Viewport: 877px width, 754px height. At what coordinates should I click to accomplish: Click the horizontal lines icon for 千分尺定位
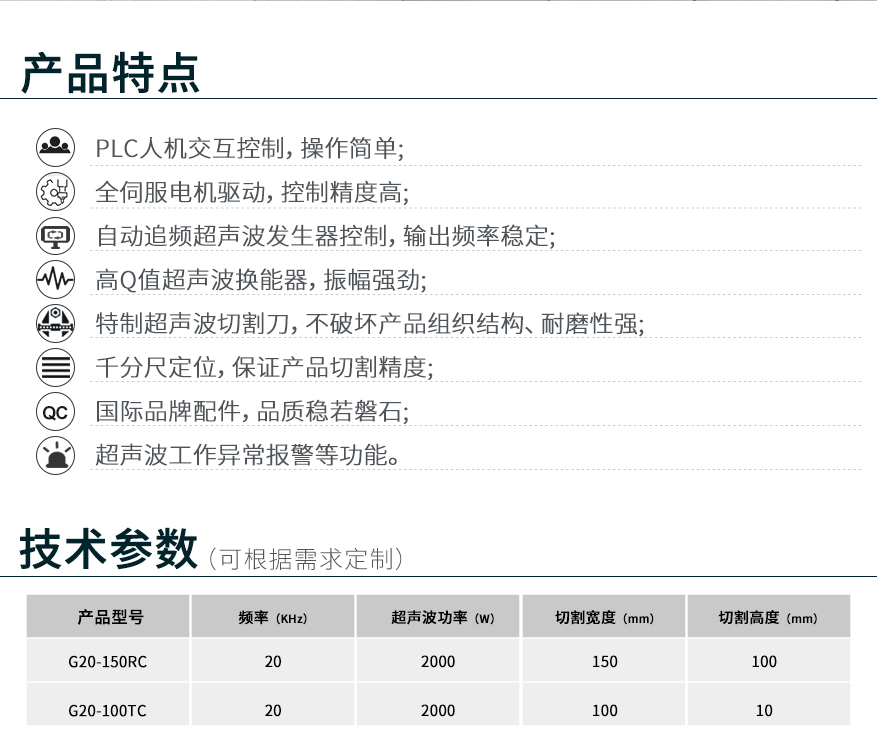55,367
